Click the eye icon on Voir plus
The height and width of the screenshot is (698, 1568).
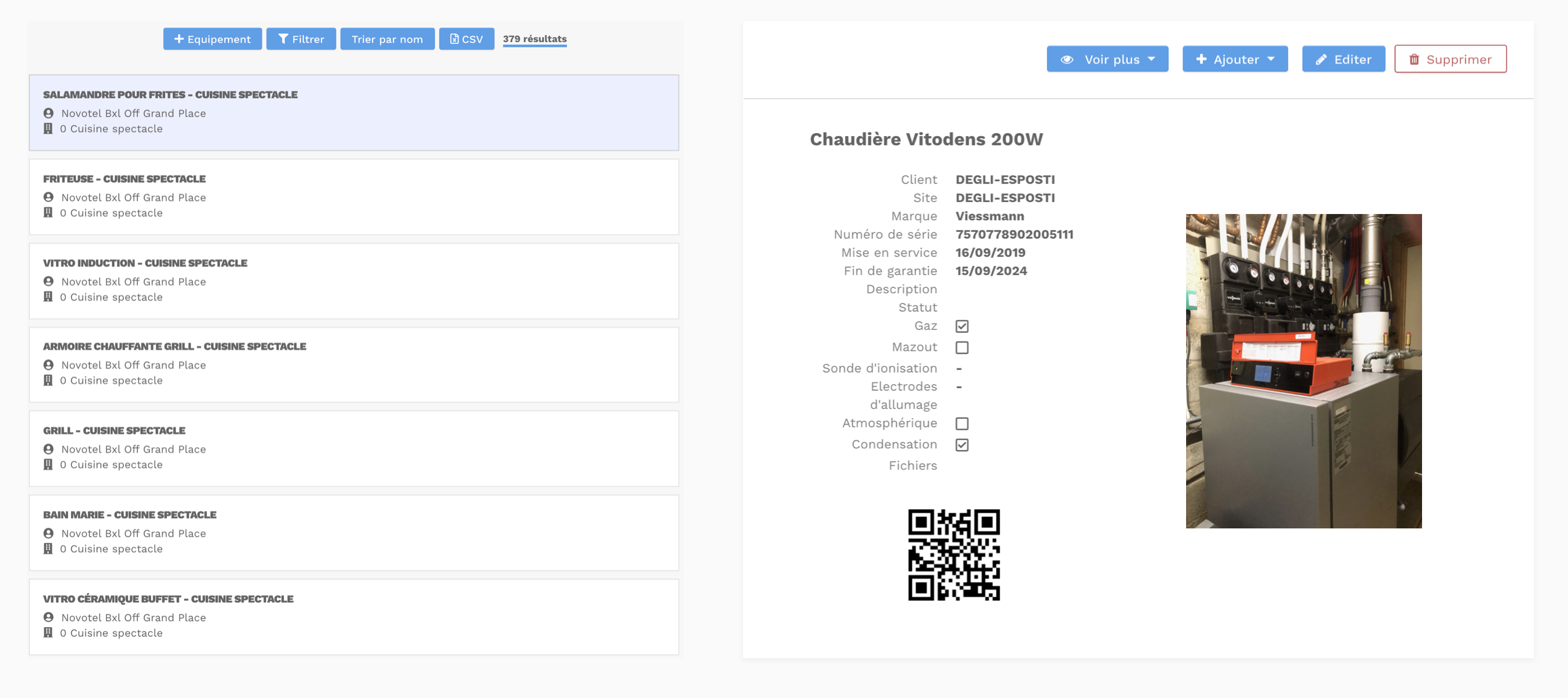(x=1068, y=59)
